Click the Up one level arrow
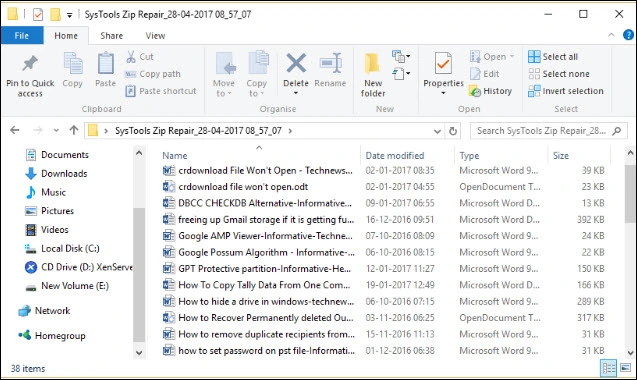 (74, 130)
